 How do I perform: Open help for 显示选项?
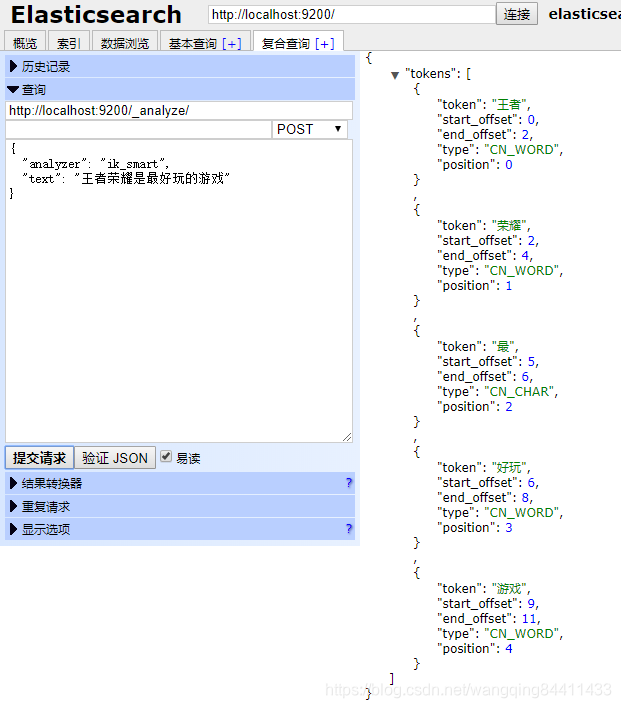coord(349,529)
